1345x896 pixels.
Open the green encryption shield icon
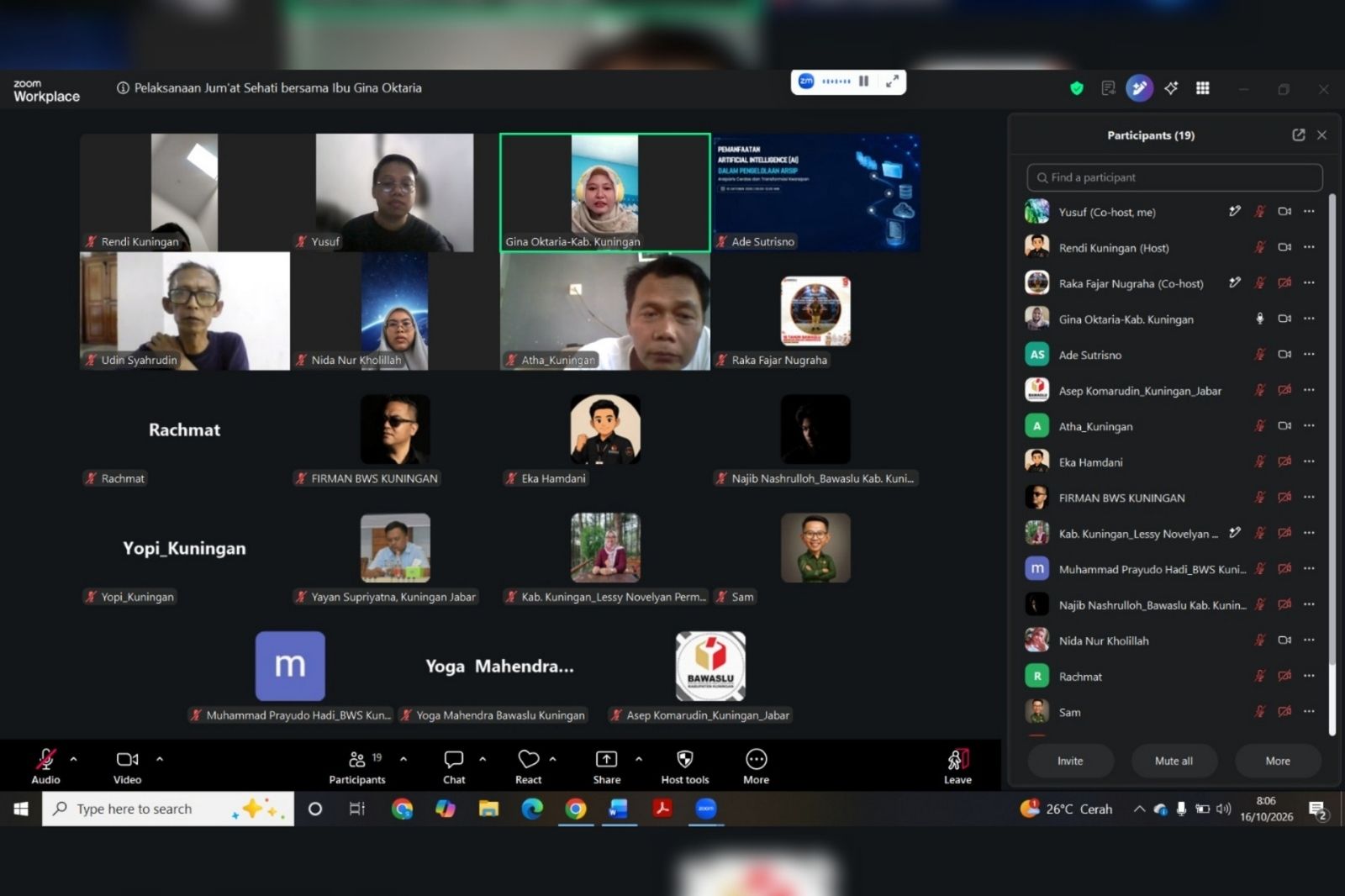(x=1077, y=88)
